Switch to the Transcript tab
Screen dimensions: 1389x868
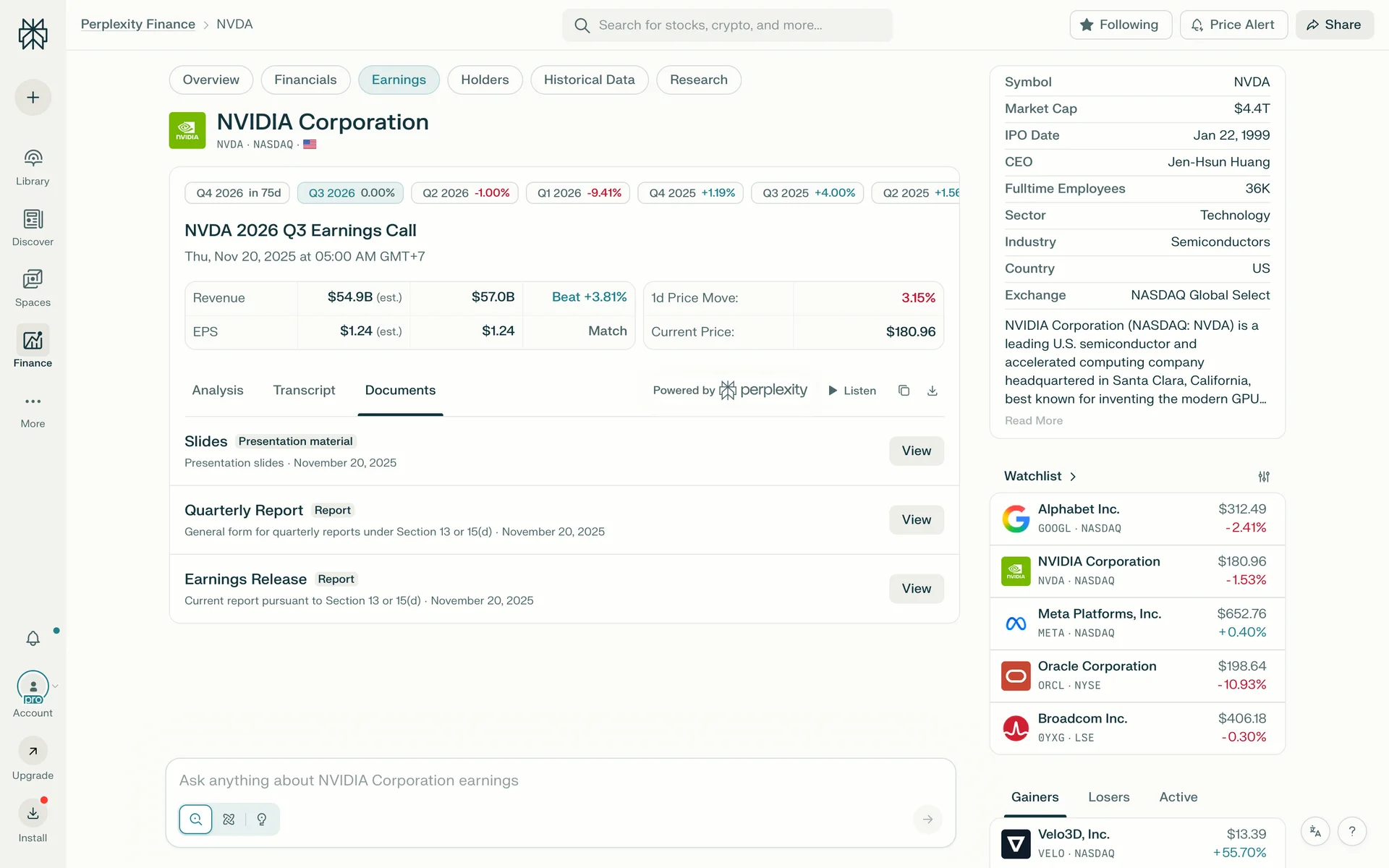[x=304, y=391]
